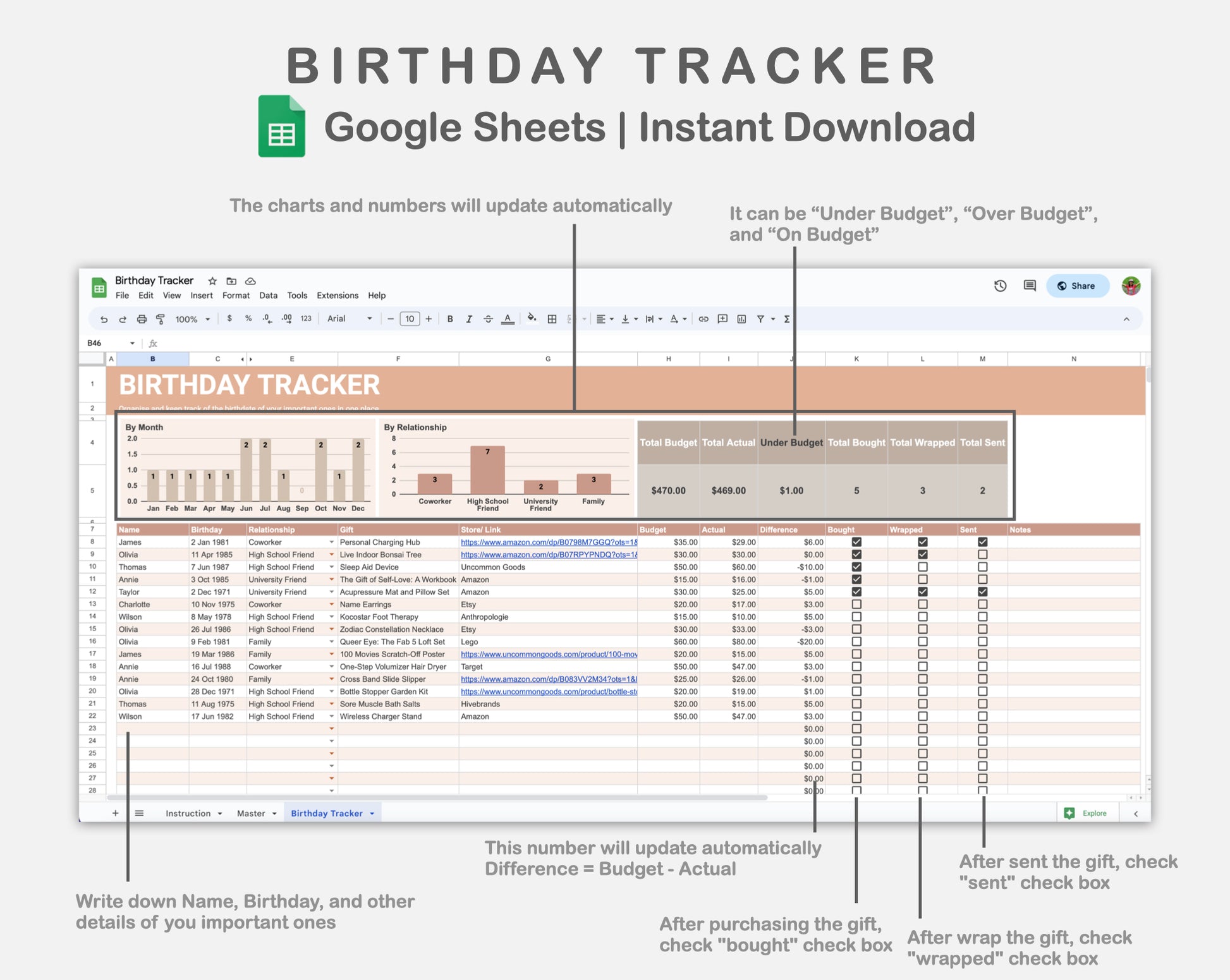Click the insert chart icon
This screenshot has width=1230, height=980.
coord(741,319)
